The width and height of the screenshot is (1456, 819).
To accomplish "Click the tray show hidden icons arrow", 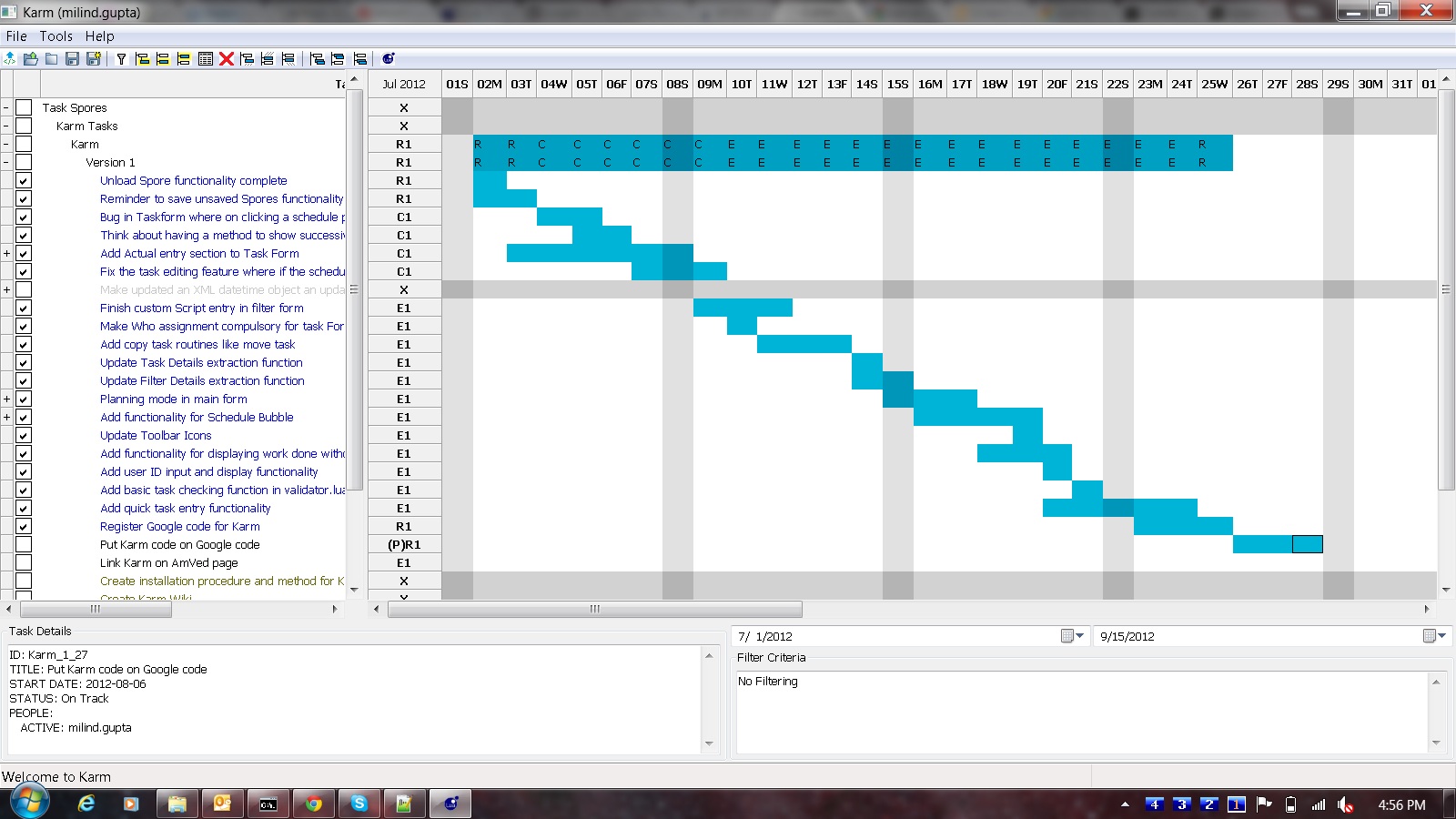I will click(x=1125, y=804).
